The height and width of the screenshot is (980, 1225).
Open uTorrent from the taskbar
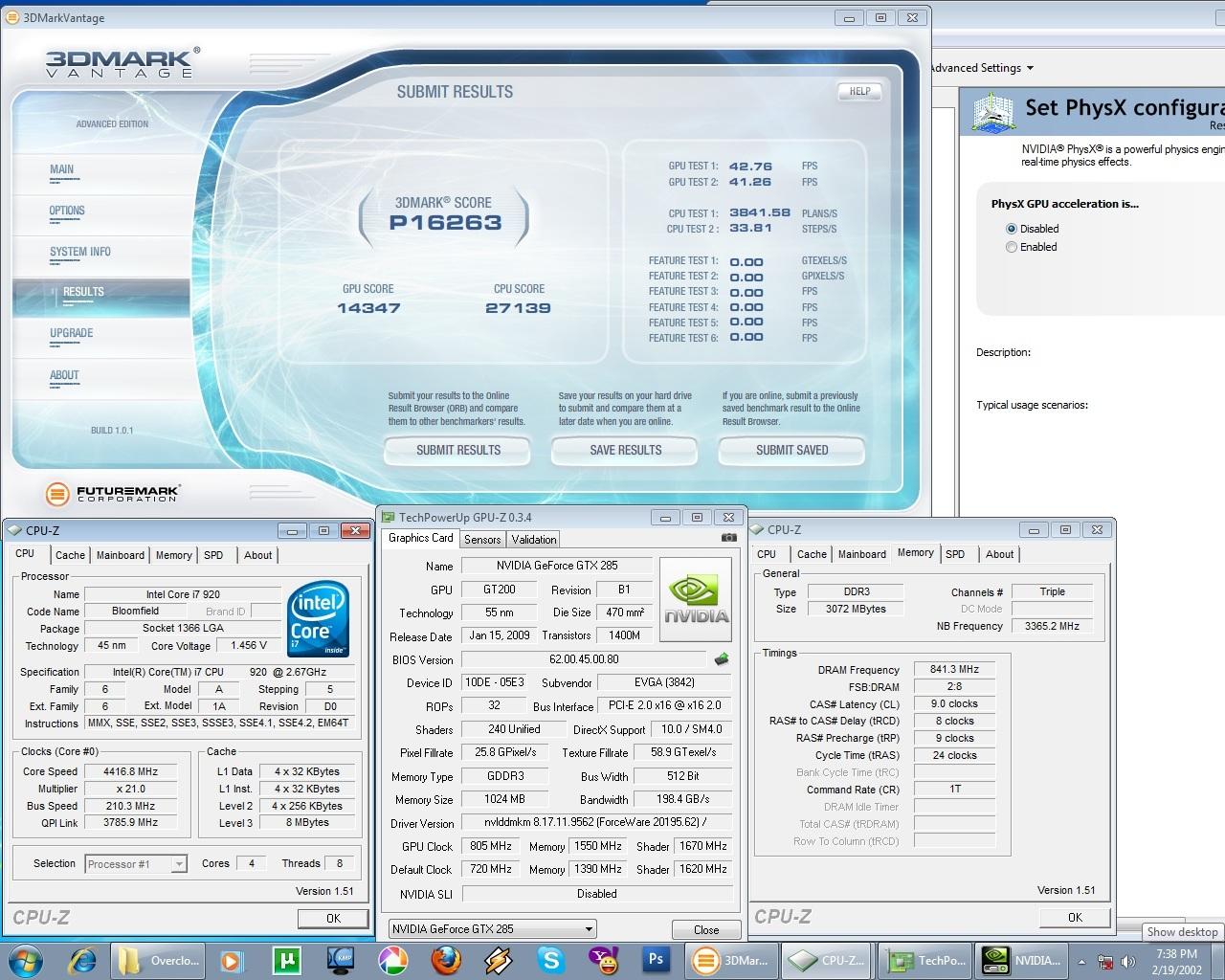pos(287,960)
